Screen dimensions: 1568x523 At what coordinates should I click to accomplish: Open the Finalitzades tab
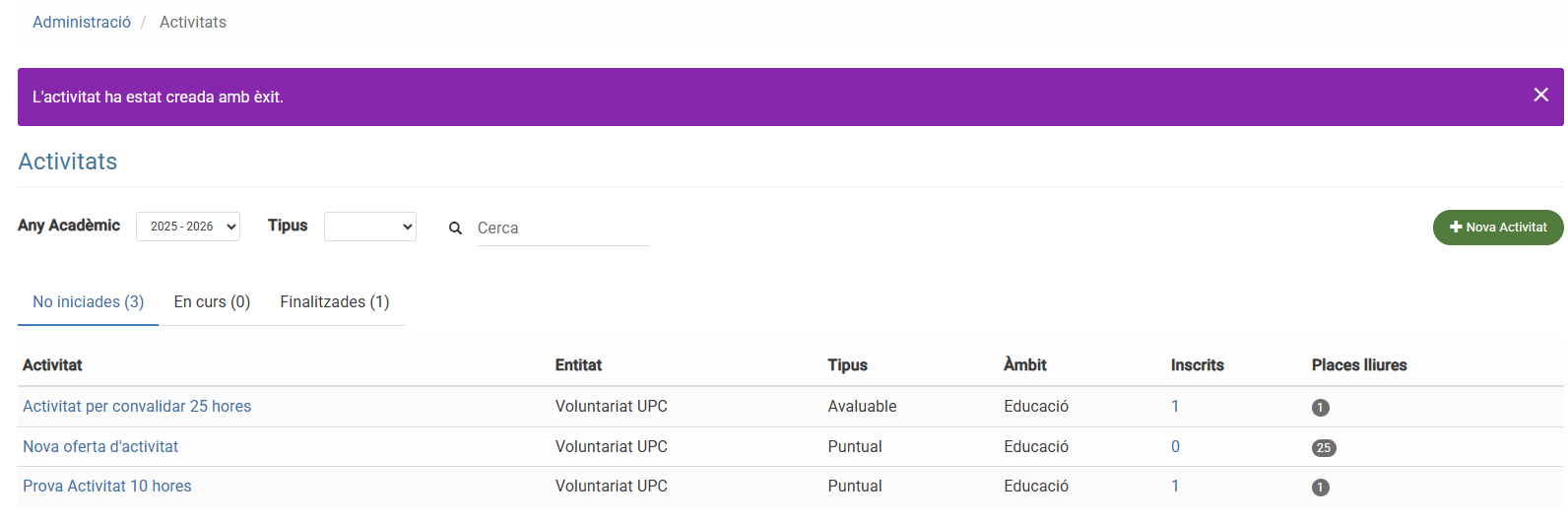pos(334,302)
